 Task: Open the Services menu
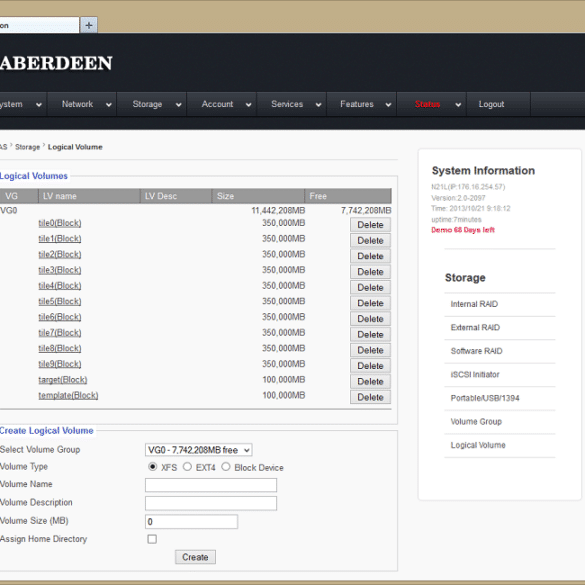point(287,104)
